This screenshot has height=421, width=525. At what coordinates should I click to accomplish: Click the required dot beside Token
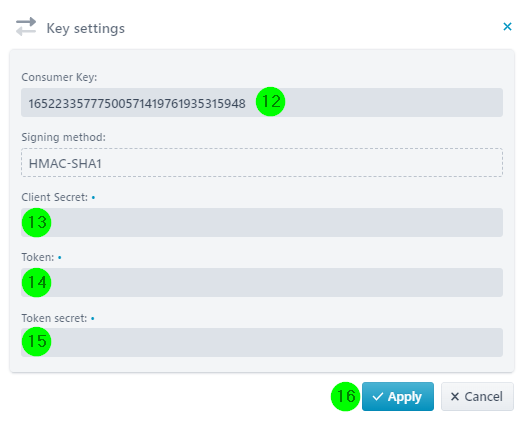click(x=60, y=258)
